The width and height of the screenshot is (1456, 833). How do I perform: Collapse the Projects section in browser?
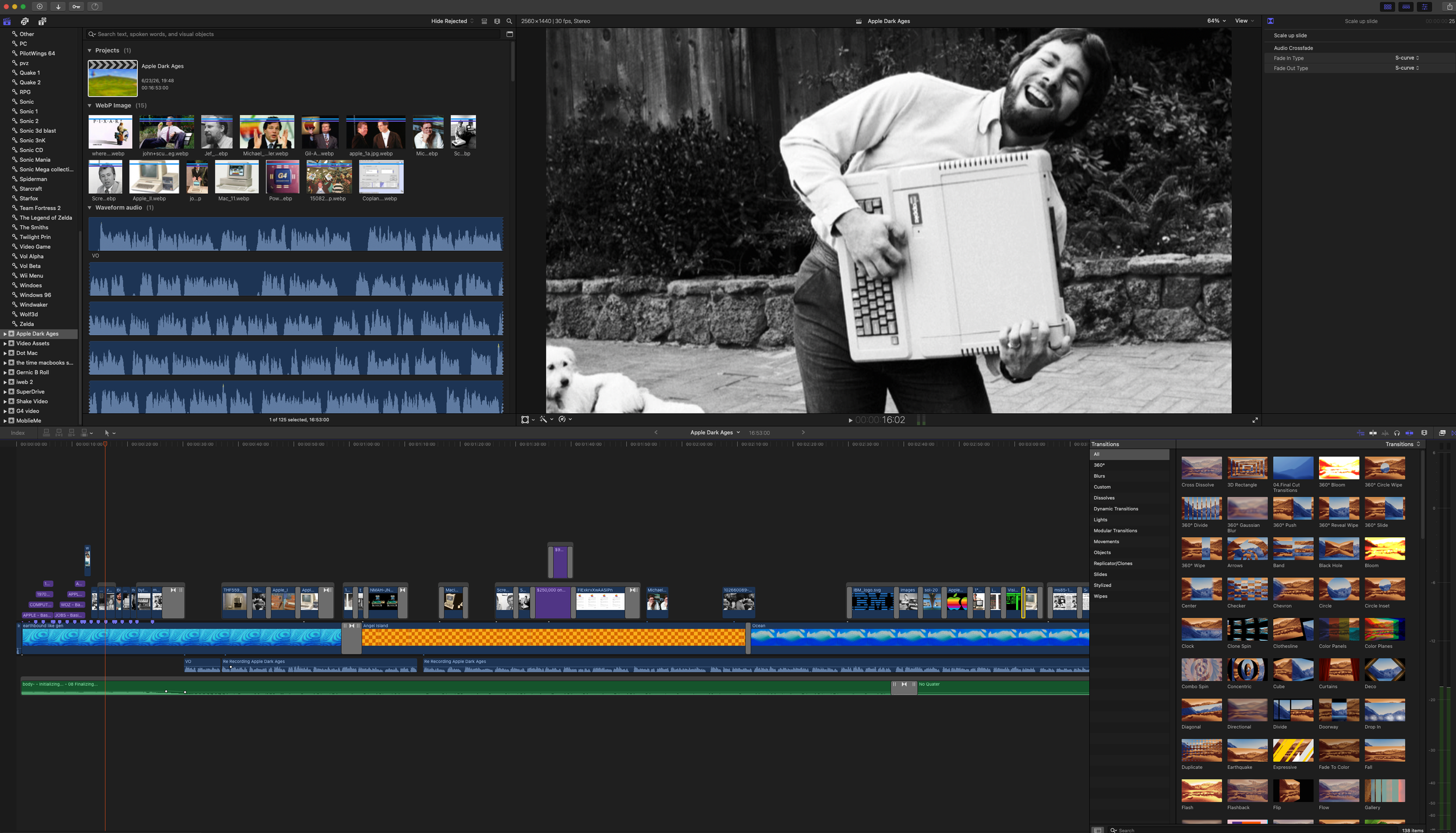(x=90, y=51)
